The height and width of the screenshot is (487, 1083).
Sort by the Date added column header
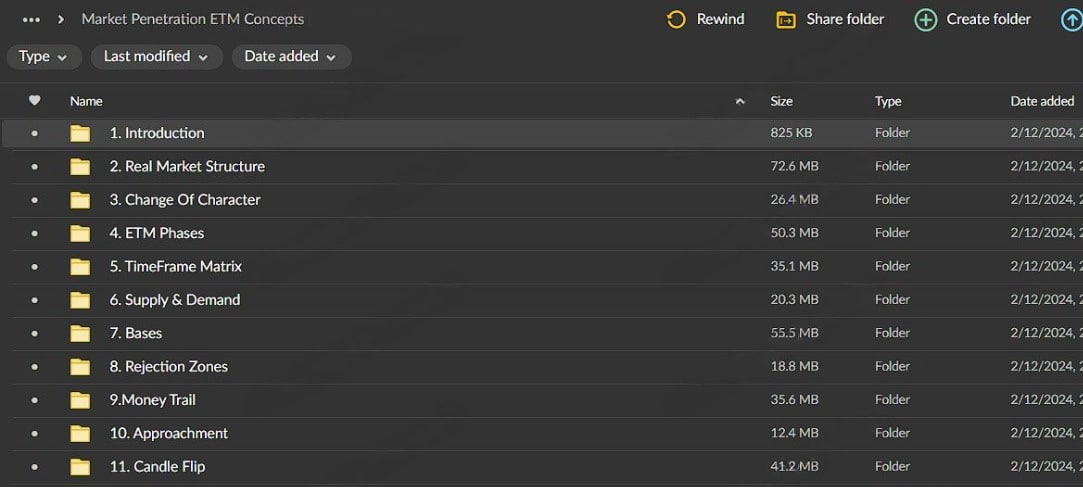1042,101
